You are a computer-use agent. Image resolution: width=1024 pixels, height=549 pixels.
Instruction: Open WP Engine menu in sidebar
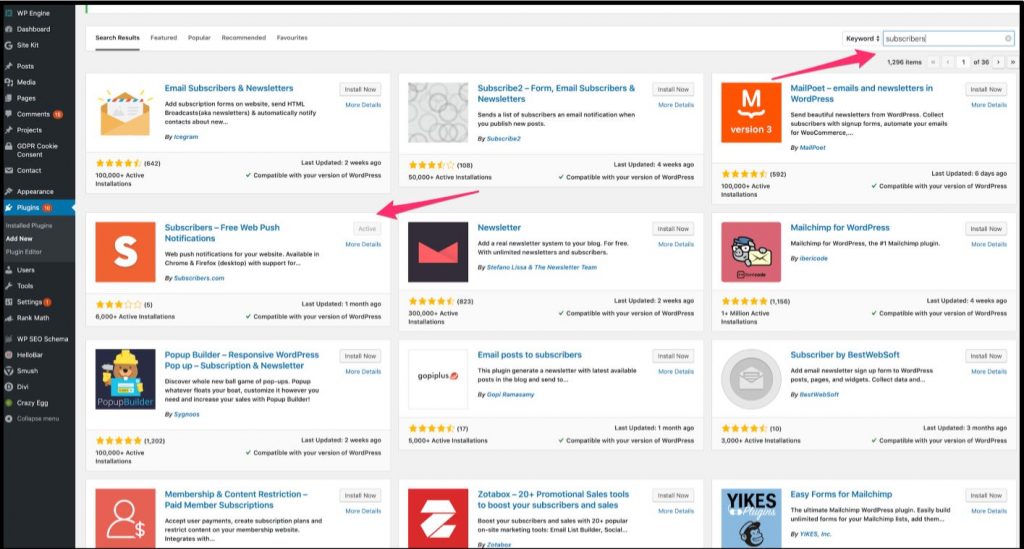(x=33, y=13)
